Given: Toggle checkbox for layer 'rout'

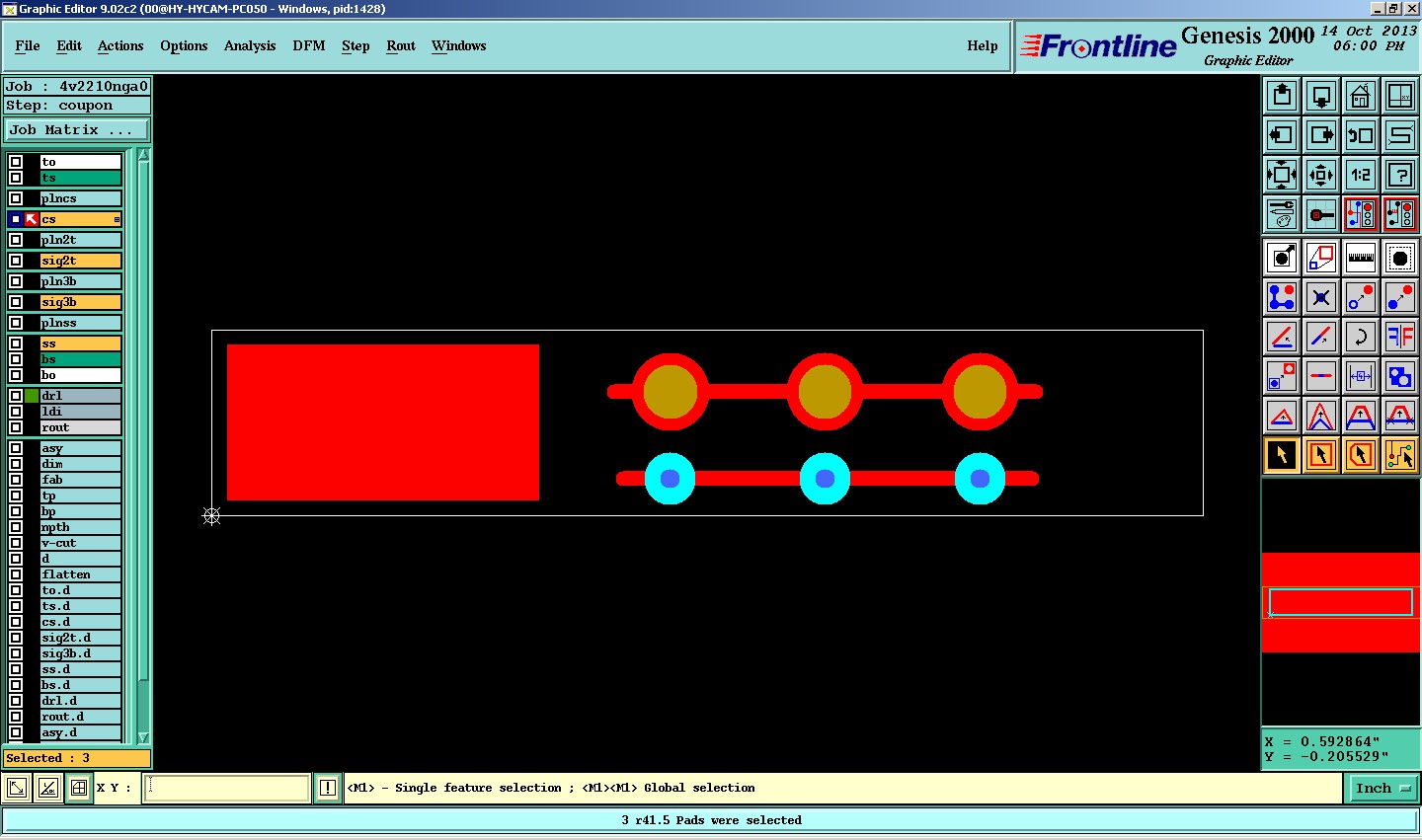Looking at the screenshot, I should click(x=16, y=427).
